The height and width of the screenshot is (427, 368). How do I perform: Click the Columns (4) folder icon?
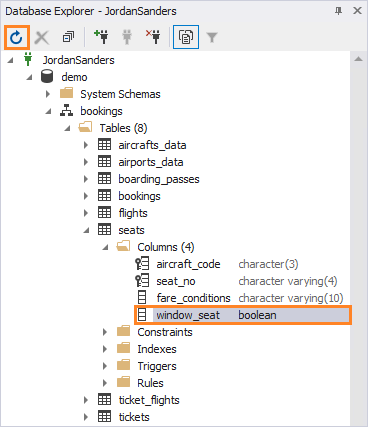pyautogui.click(x=123, y=246)
